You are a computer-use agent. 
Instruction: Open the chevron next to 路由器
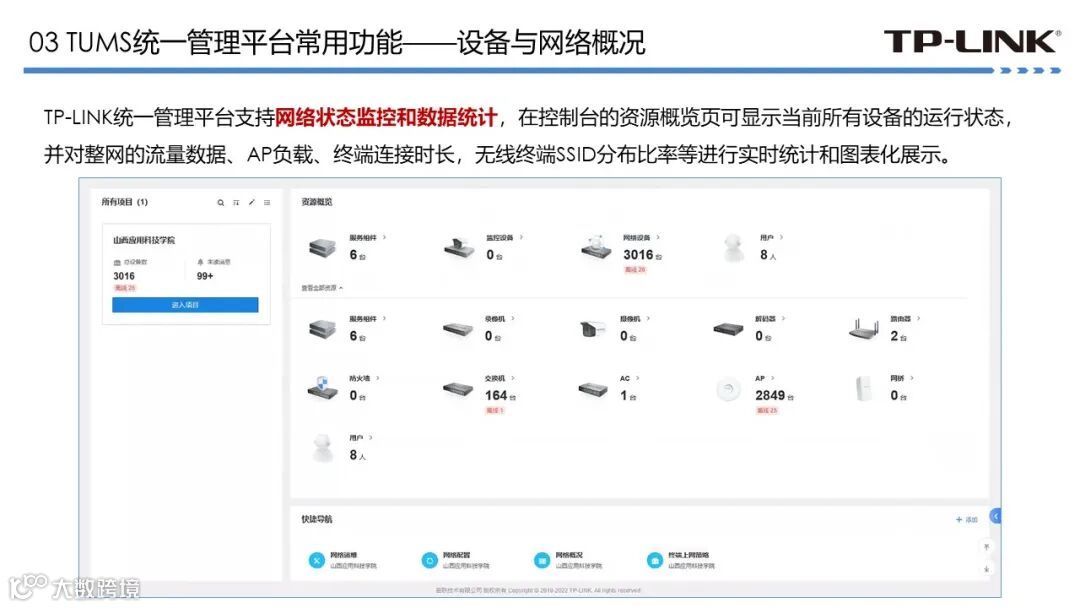[918, 319]
